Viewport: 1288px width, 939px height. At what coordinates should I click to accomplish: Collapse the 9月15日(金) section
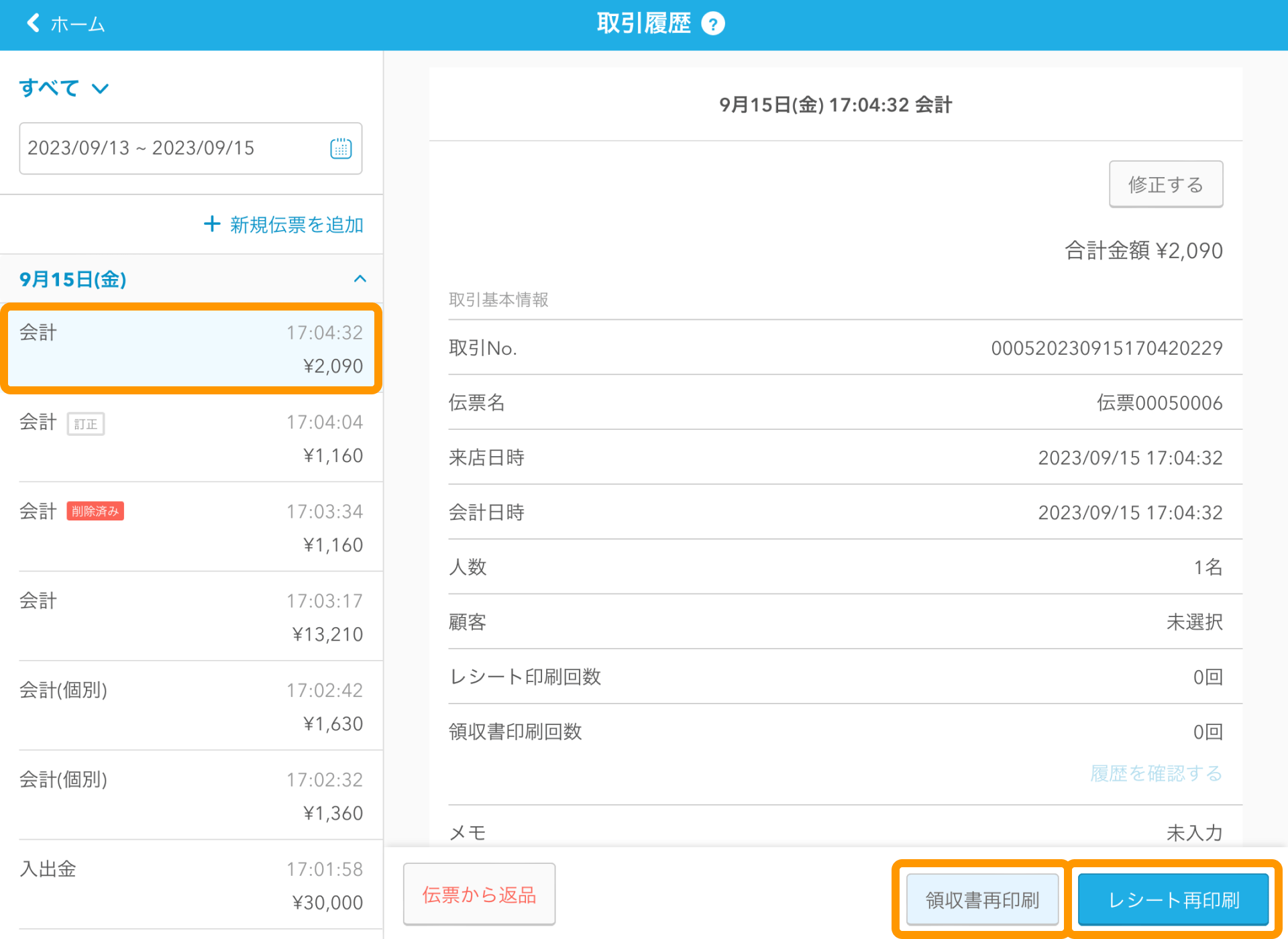tap(360, 279)
